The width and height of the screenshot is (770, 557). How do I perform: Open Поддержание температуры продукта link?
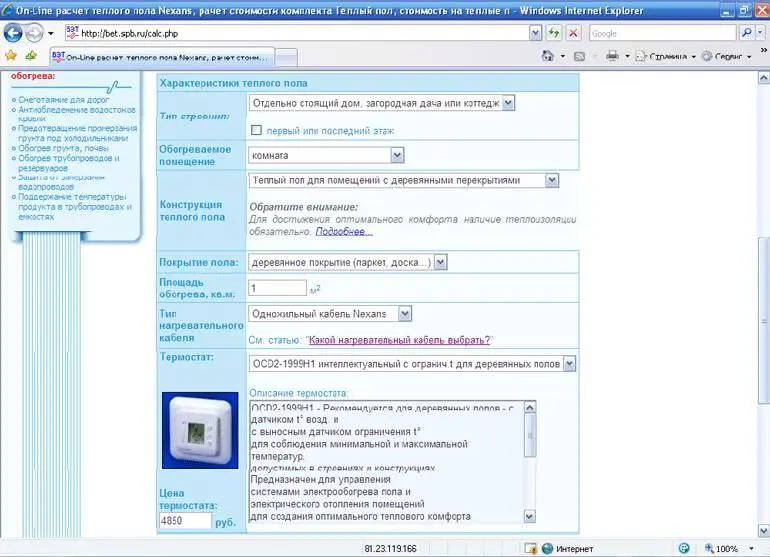[x=75, y=206]
